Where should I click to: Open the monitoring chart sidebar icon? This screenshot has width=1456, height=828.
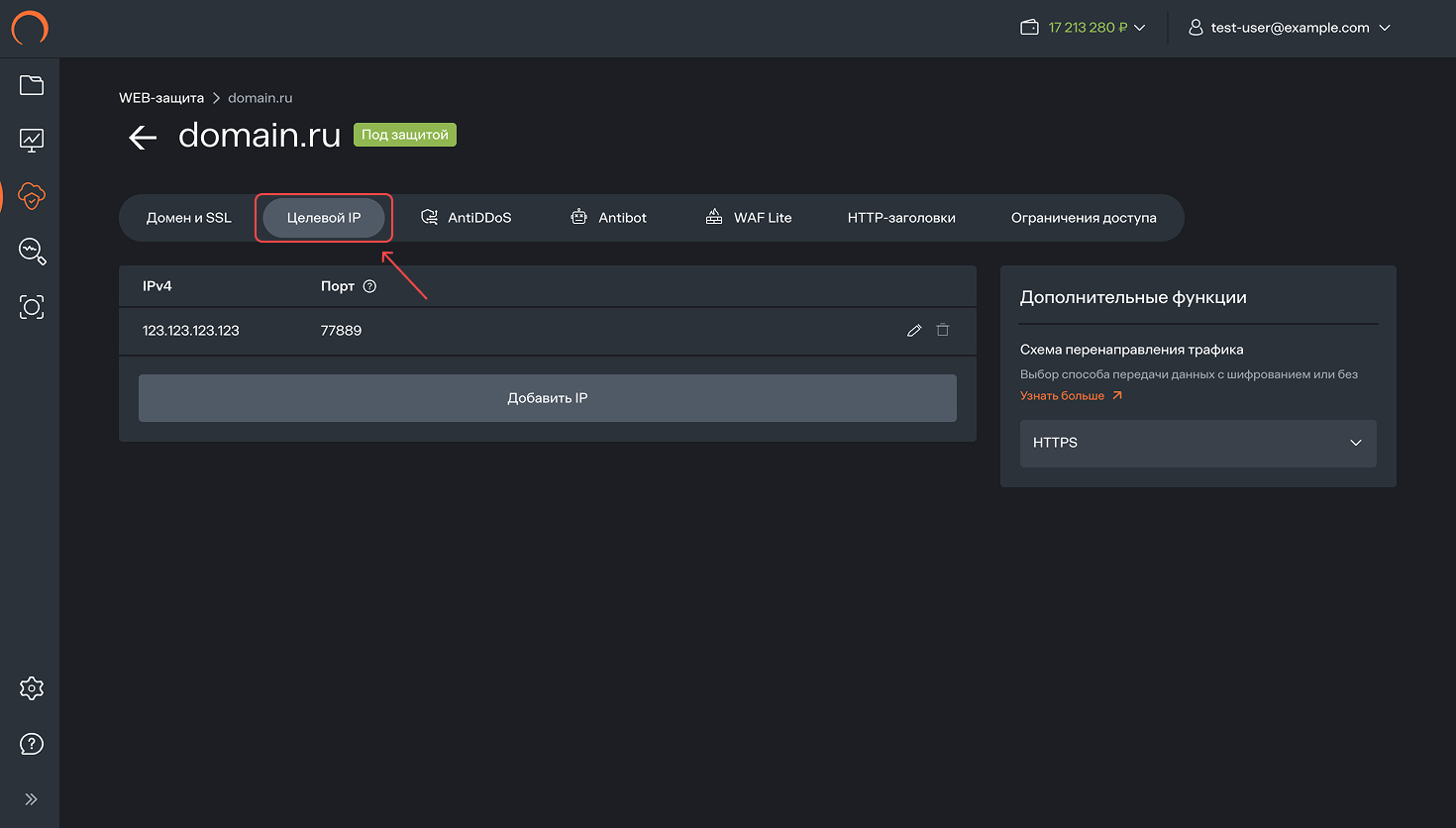[x=32, y=141]
